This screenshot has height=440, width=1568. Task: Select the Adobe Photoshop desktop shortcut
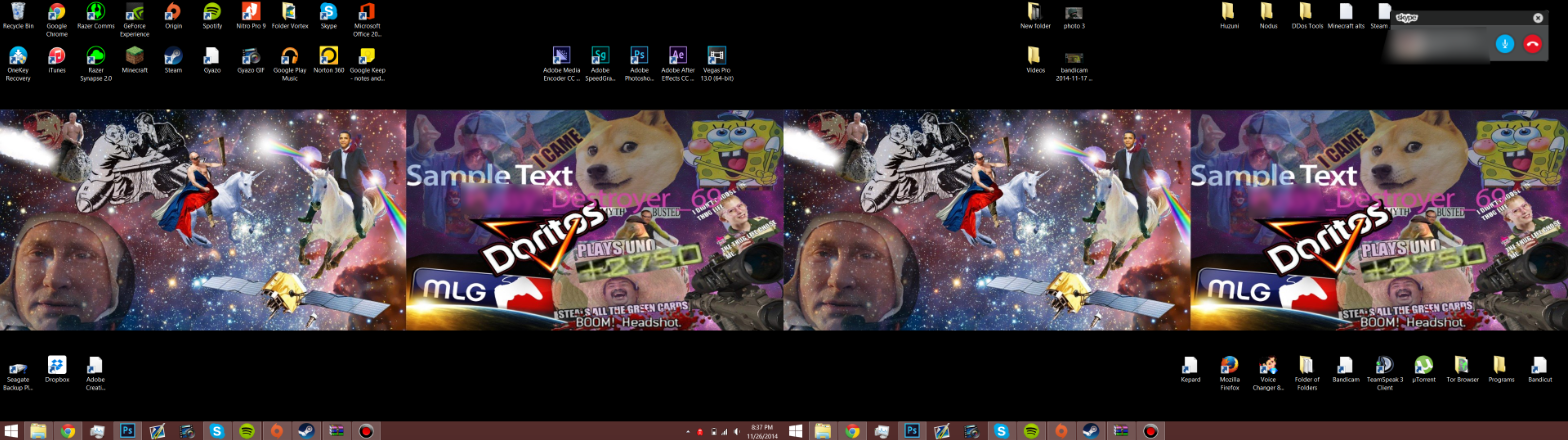tap(639, 61)
